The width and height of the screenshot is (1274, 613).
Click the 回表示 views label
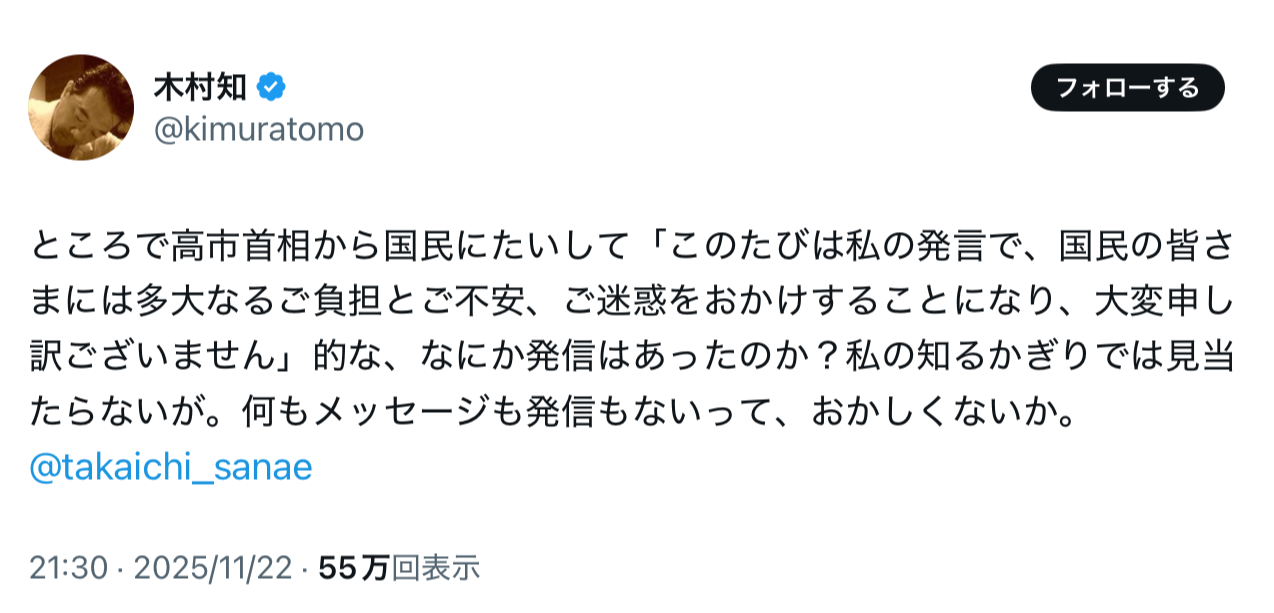click(x=436, y=568)
